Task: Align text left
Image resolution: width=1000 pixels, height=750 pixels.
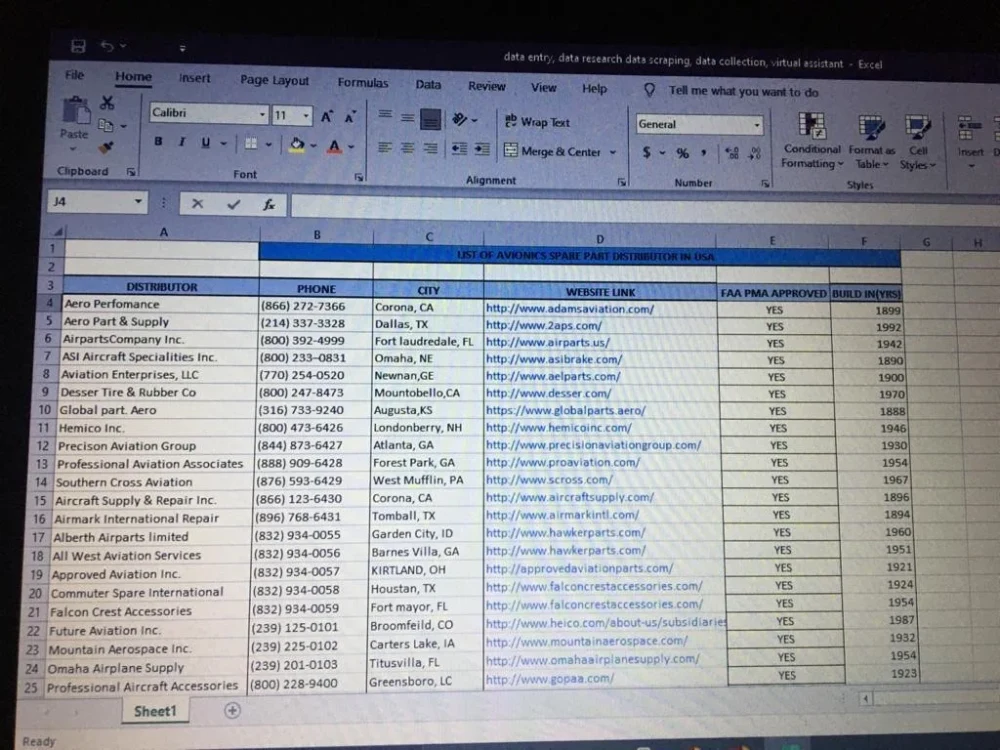Action: (385, 147)
